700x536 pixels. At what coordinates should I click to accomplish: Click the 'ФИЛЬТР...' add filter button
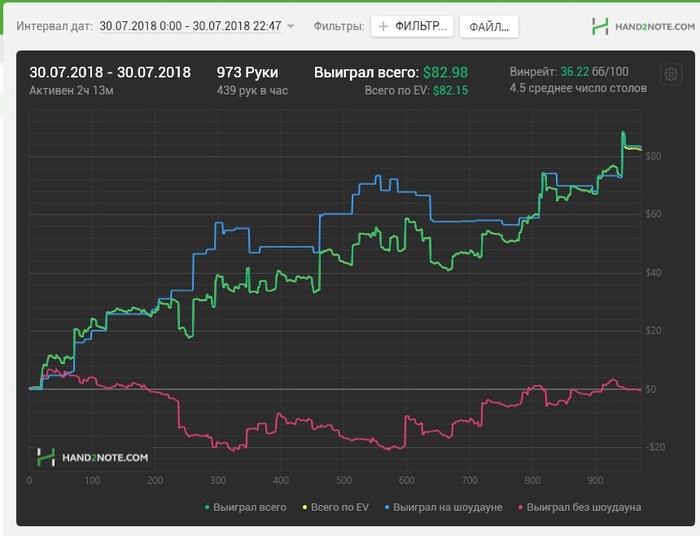pyautogui.click(x=412, y=27)
